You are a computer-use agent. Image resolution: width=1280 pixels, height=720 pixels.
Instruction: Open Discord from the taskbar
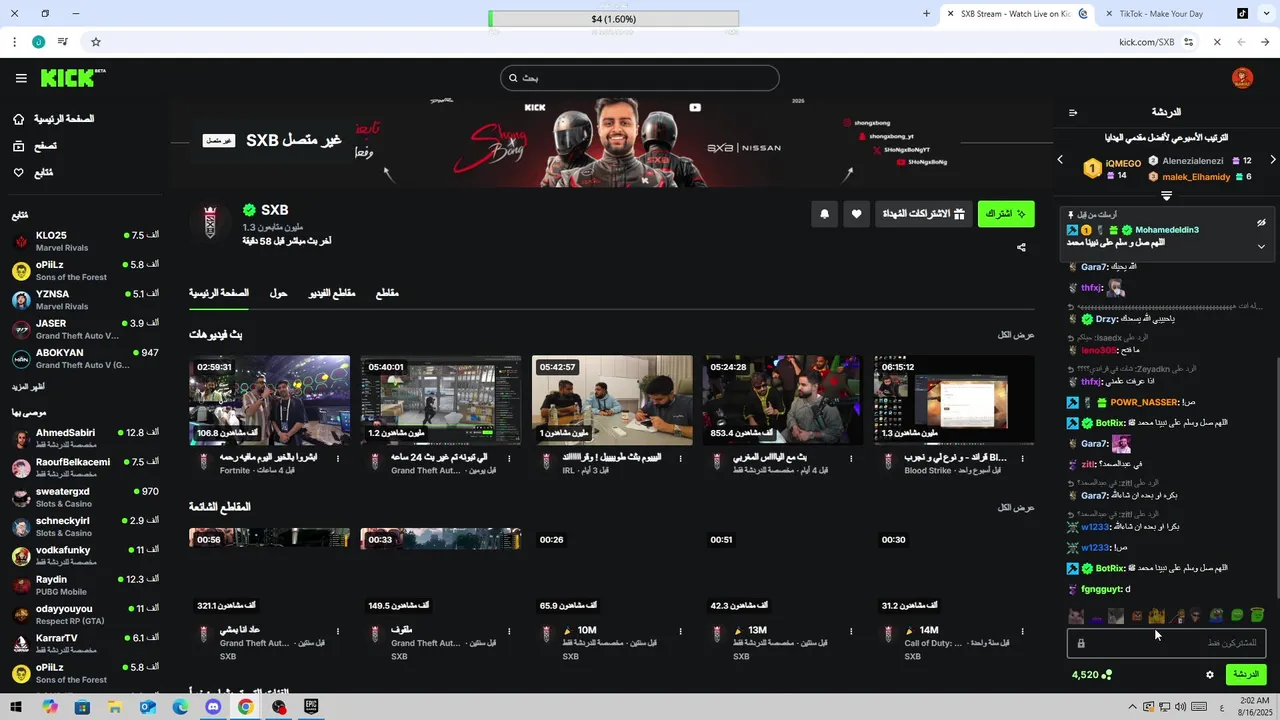(213, 707)
